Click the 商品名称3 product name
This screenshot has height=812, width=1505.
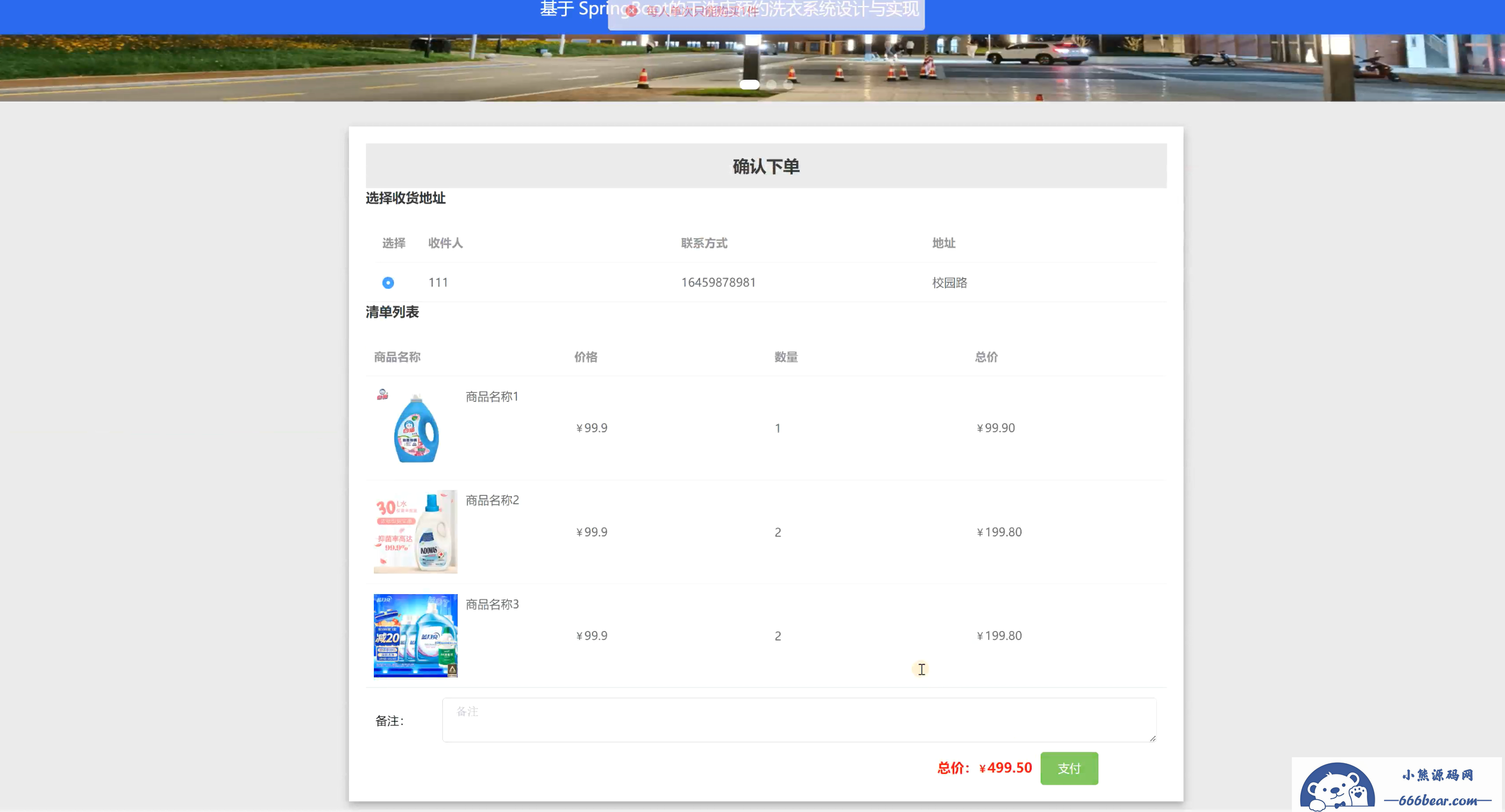[492, 604]
